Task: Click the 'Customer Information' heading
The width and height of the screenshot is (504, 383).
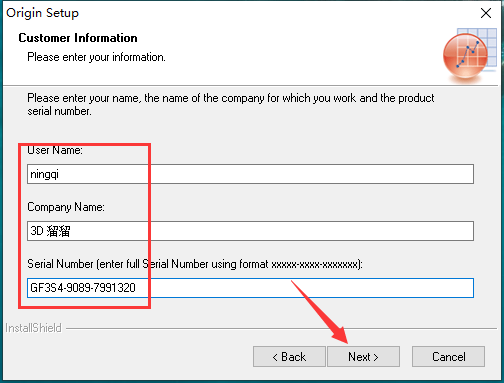Action: point(78,38)
